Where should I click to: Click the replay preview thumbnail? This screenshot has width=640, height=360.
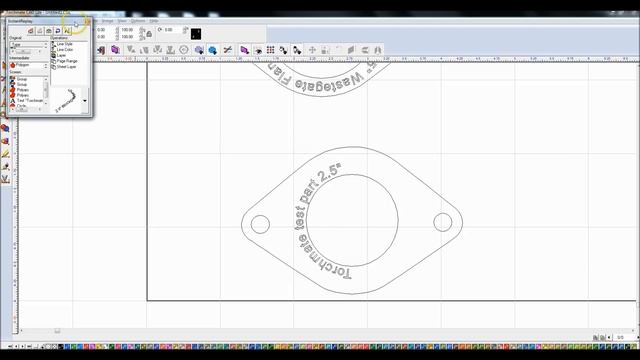click(x=66, y=101)
